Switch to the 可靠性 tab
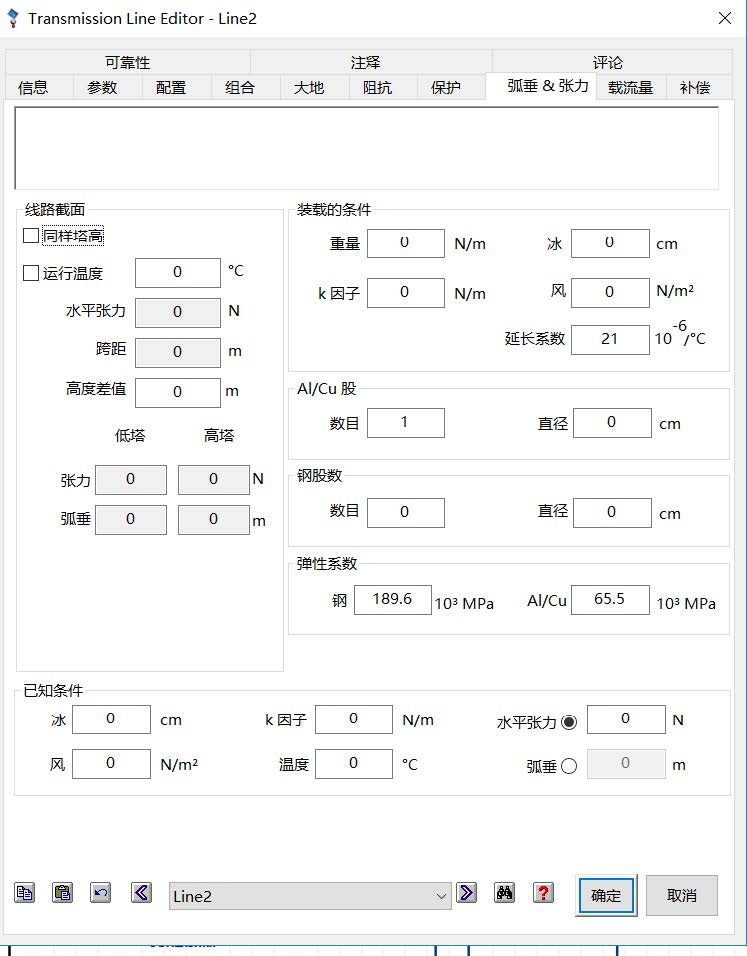747x956 pixels. (x=127, y=62)
